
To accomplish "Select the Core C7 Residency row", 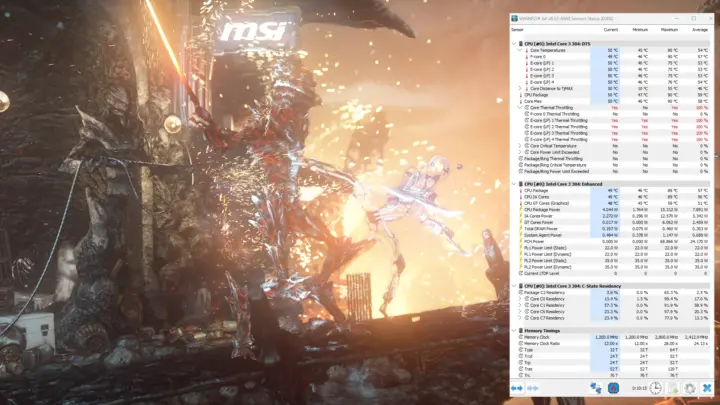I will click(613, 318).
